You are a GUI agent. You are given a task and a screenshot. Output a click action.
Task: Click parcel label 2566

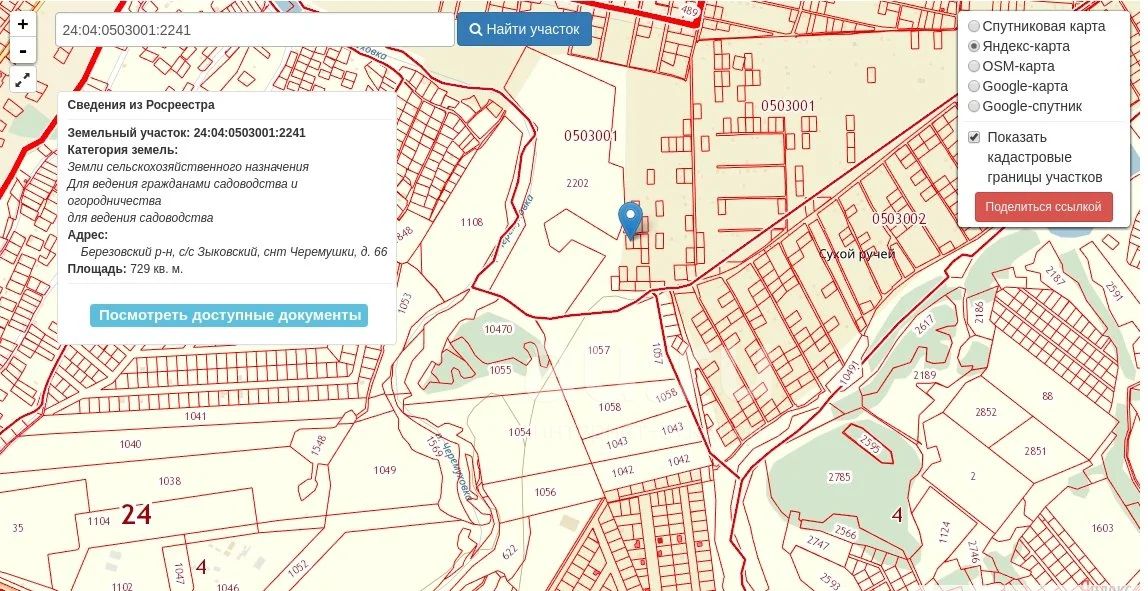(x=845, y=534)
